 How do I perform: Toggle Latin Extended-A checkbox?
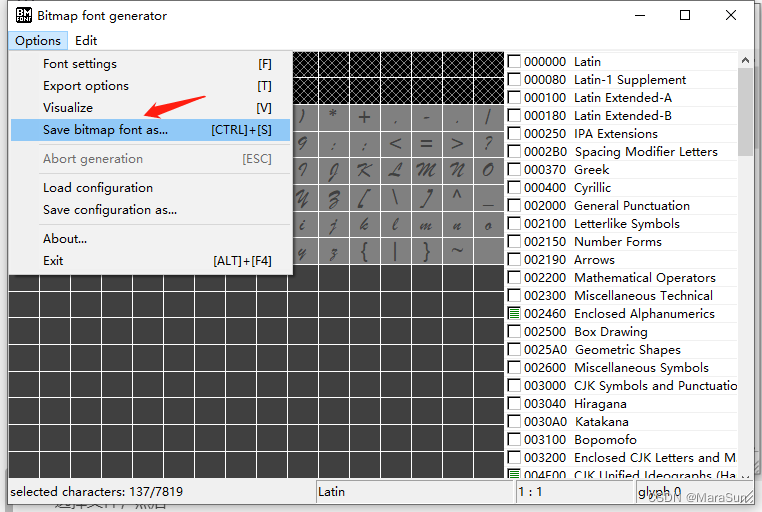tap(514, 97)
